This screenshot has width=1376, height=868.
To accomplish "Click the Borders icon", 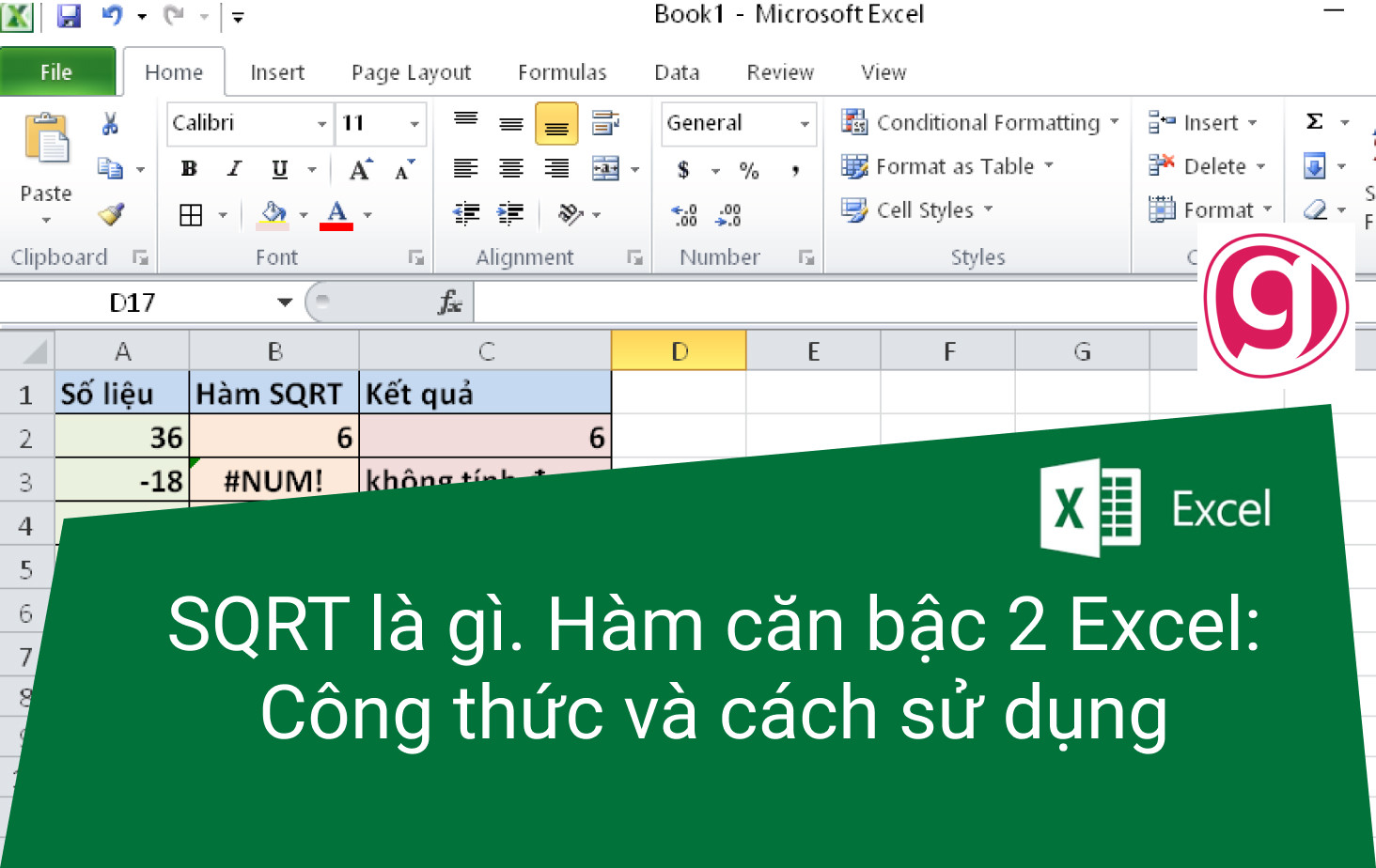I will tap(191, 215).
